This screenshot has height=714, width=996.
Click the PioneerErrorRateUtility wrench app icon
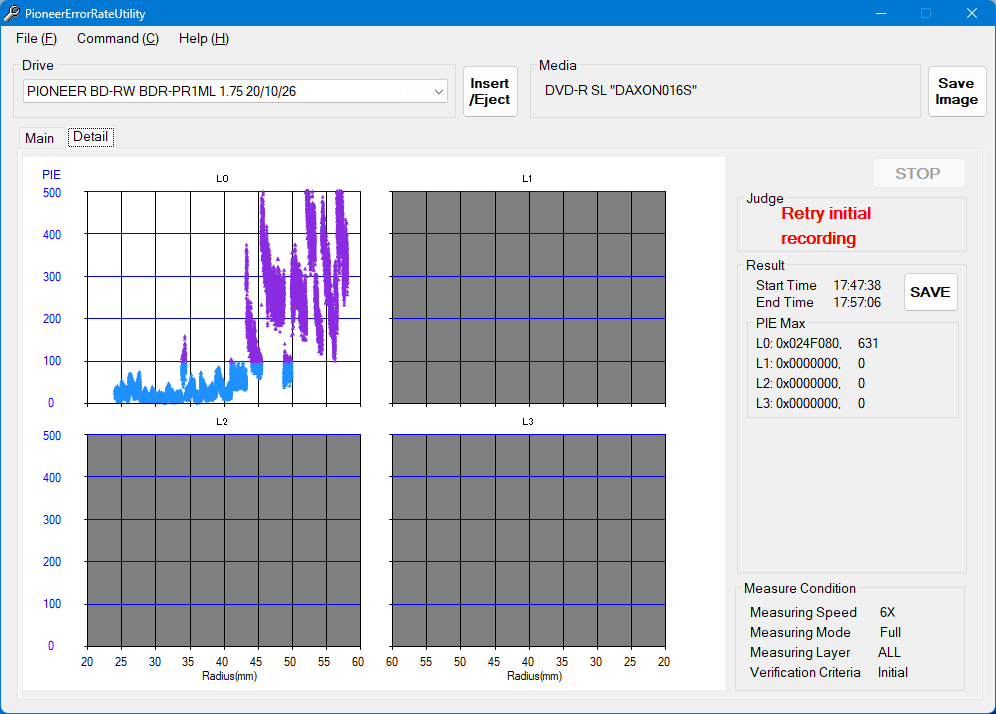tap(11, 13)
